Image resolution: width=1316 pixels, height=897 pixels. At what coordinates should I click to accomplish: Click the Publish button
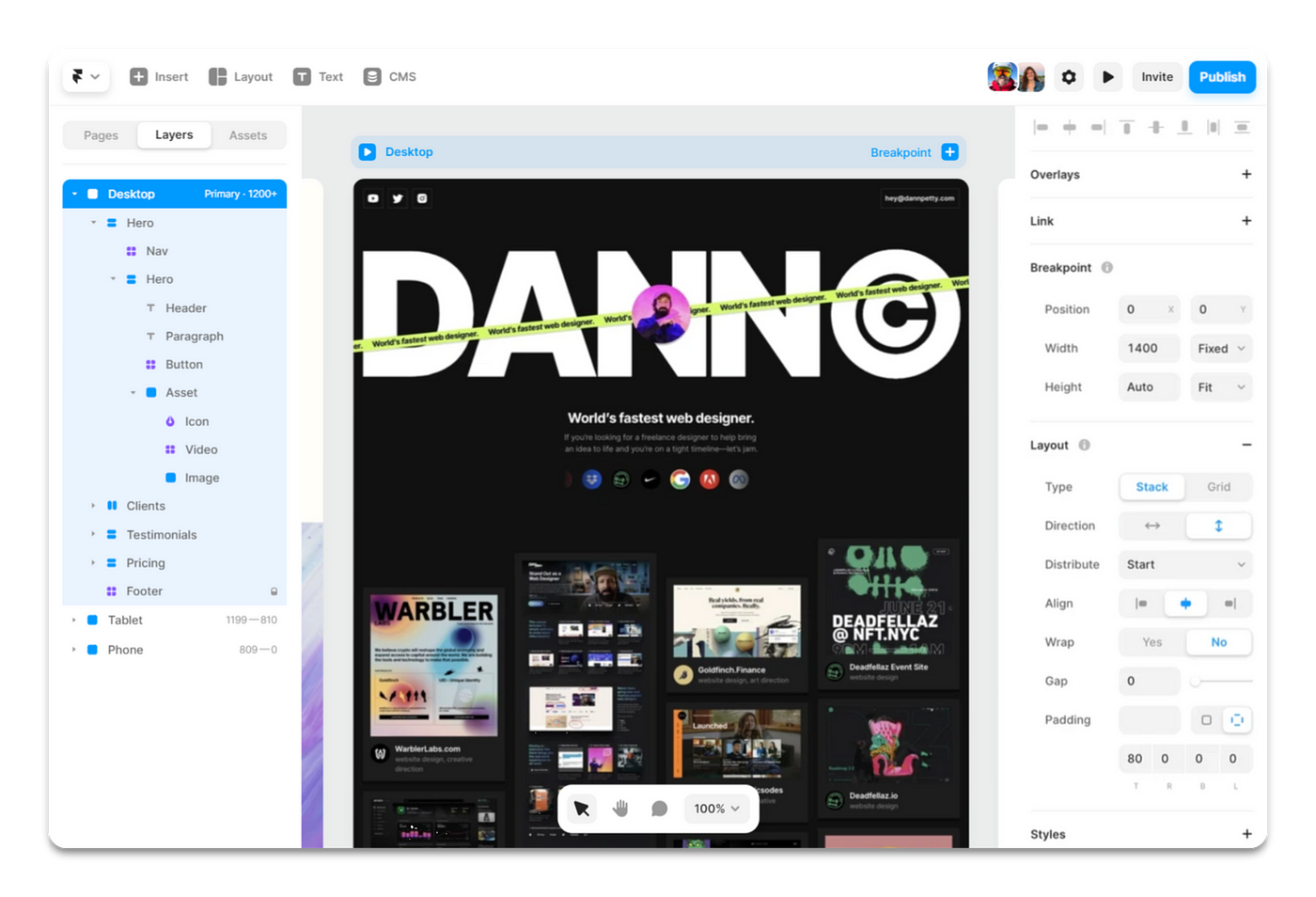[x=1222, y=77]
